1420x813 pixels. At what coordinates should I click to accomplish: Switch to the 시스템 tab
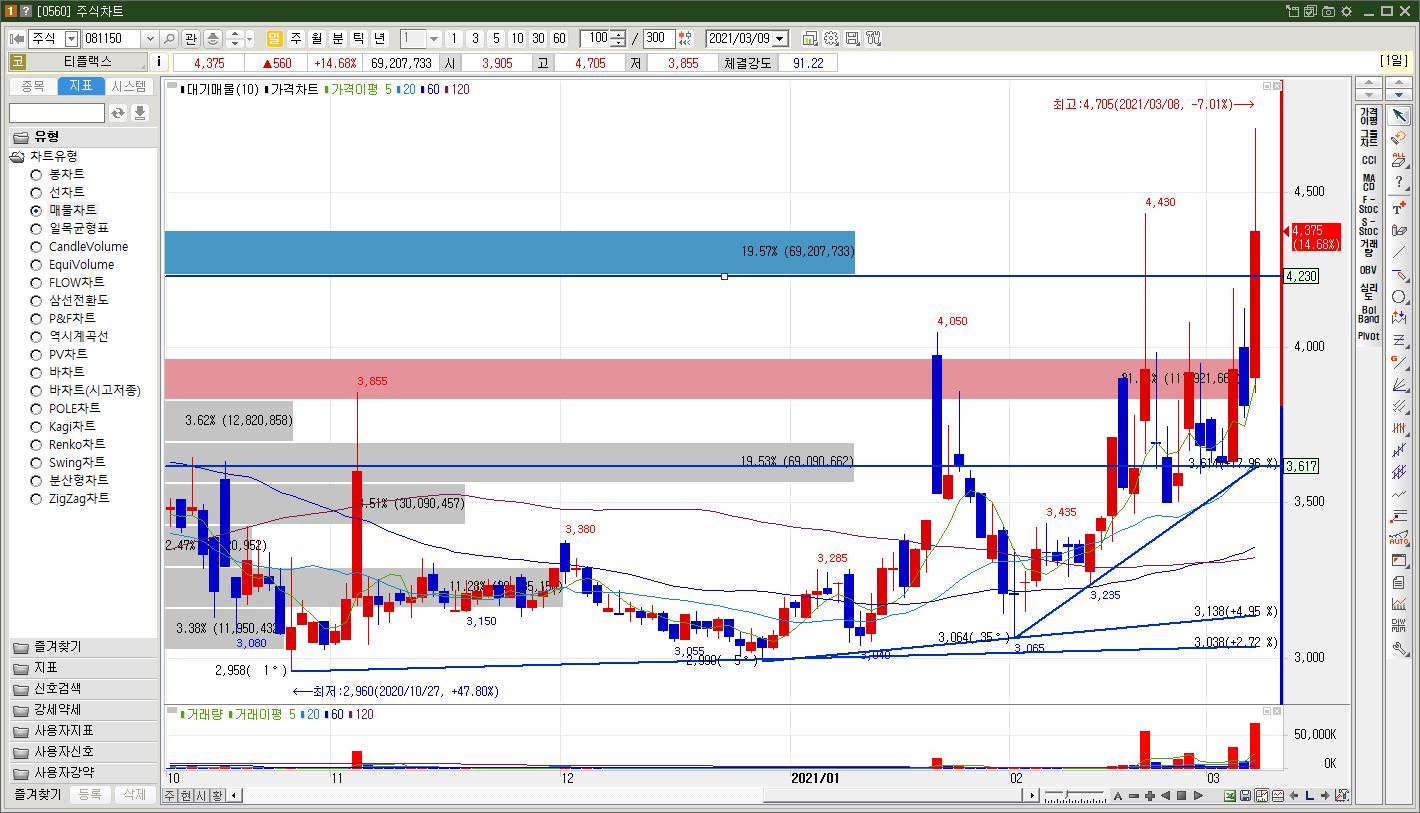click(129, 87)
